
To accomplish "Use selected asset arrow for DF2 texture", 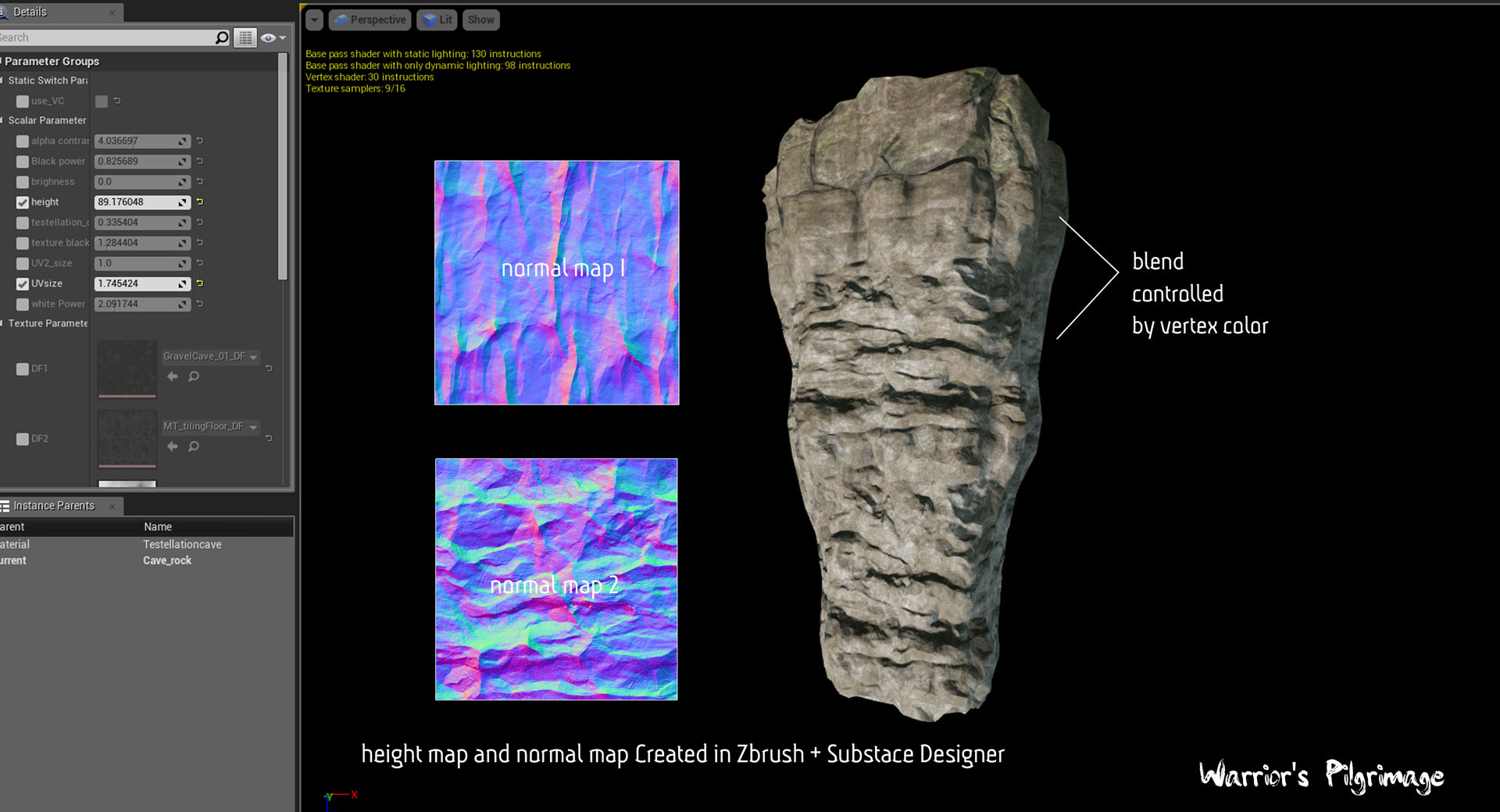I will coord(173,447).
